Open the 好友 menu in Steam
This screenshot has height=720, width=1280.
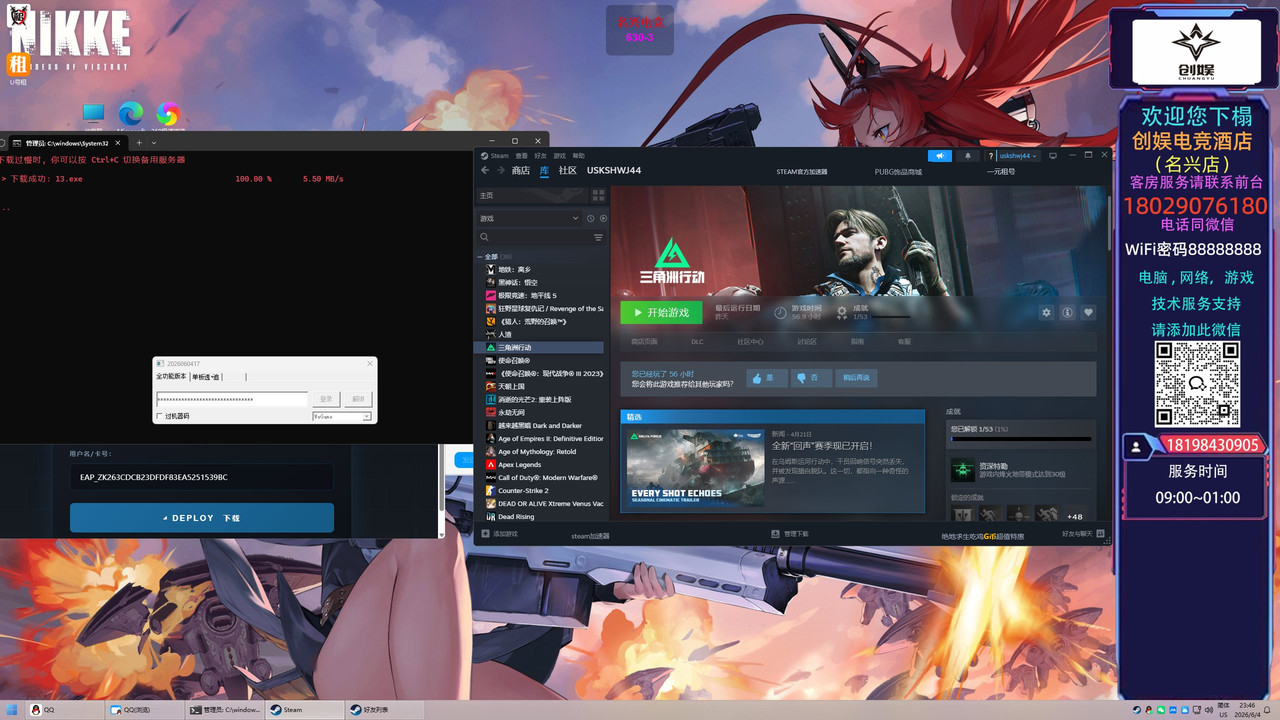click(x=541, y=156)
